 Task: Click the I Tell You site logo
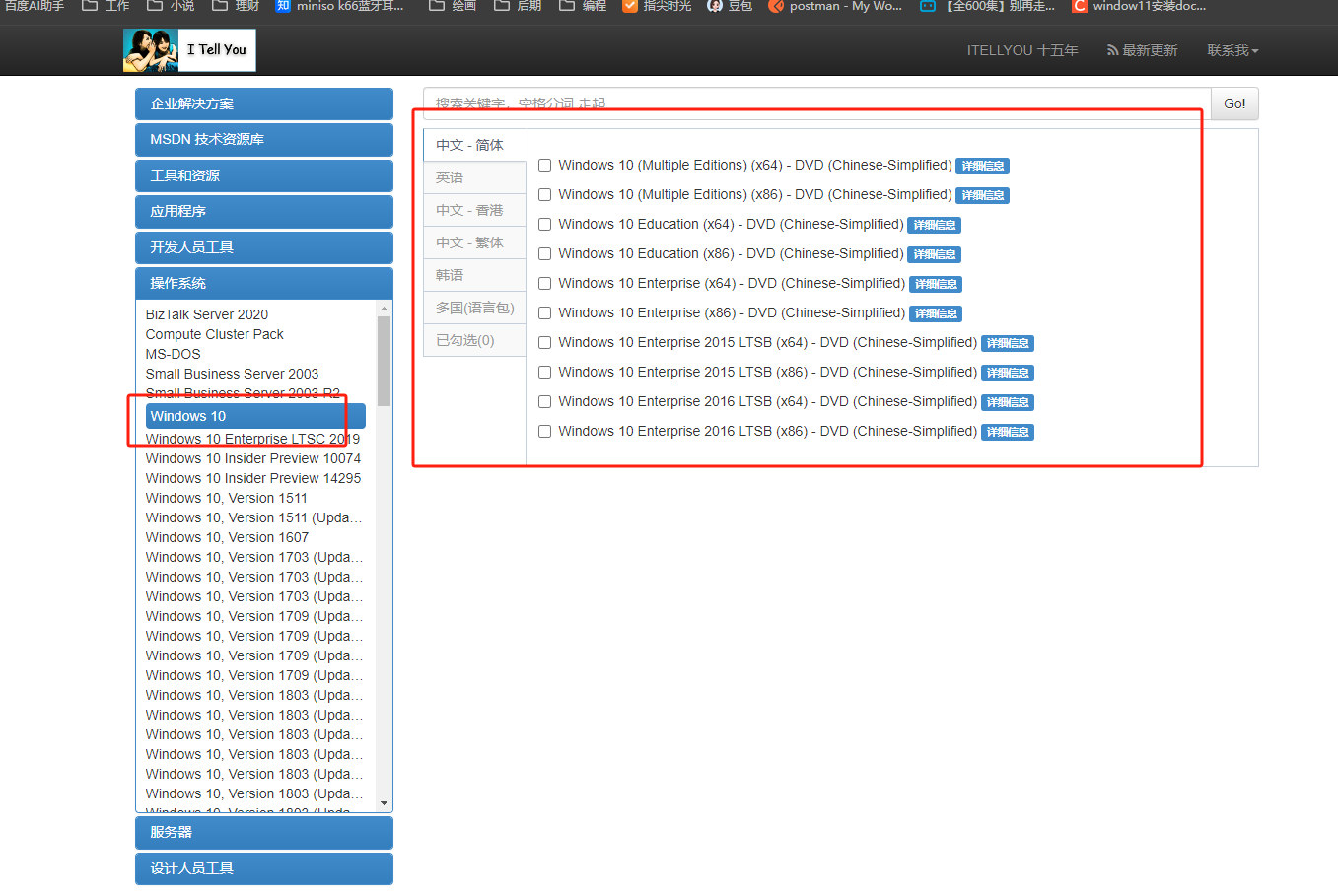click(189, 50)
